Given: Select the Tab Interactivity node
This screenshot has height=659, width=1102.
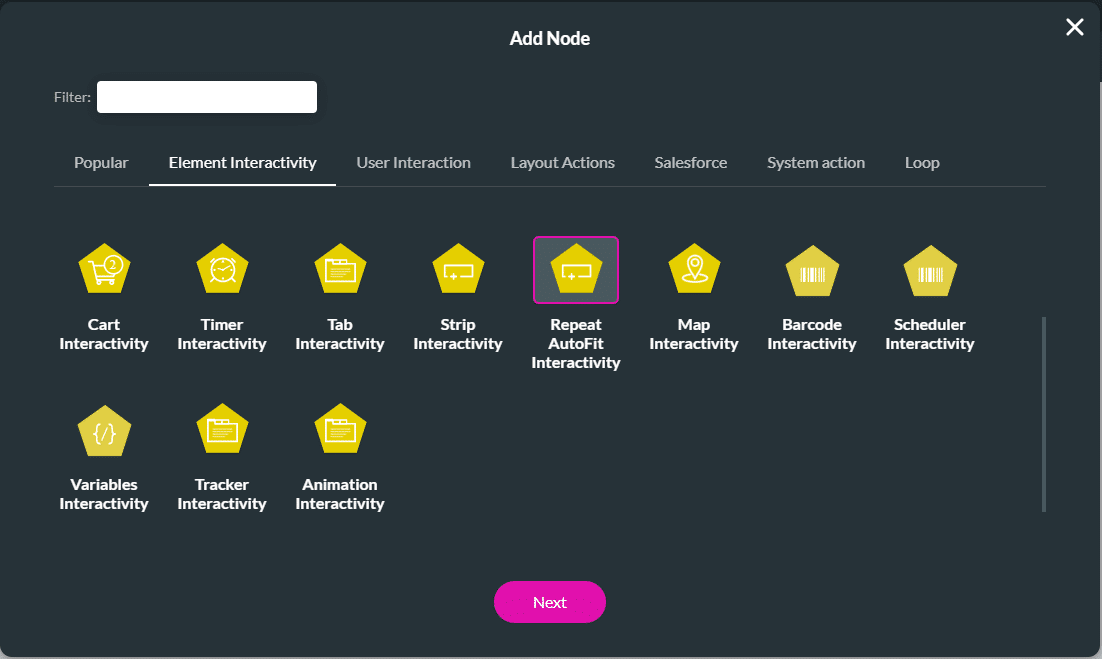Looking at the screenshot, I should 340,268.
